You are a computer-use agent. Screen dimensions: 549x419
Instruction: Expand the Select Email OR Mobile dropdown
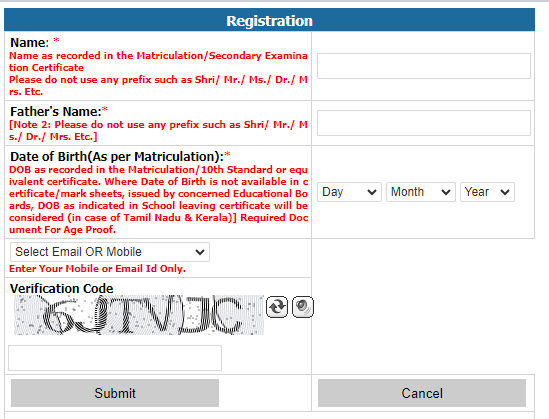tap(110, 252)
